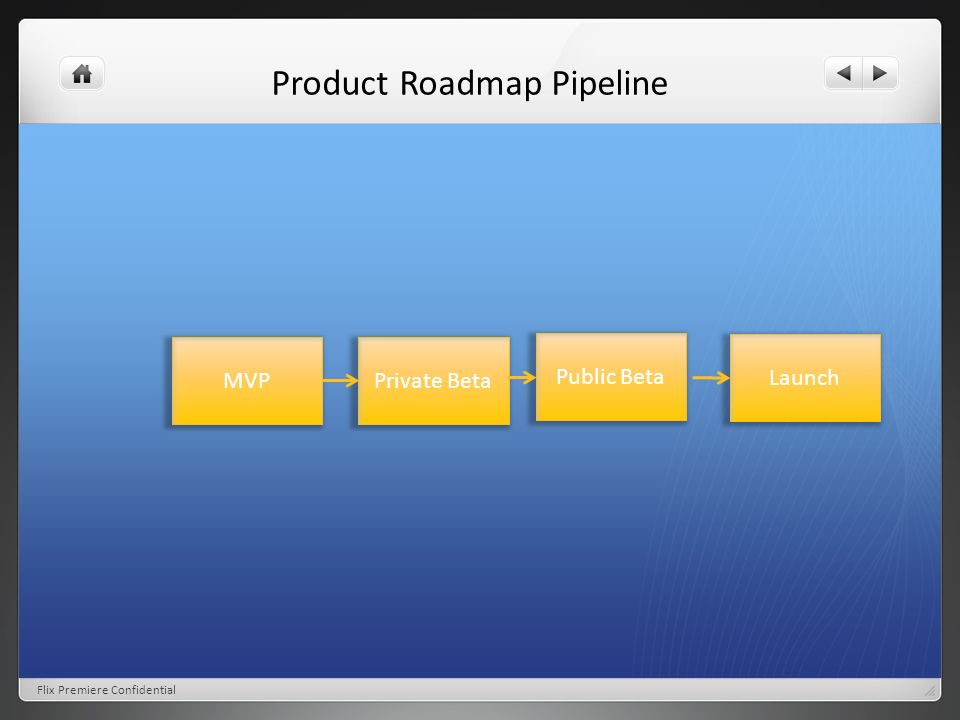Select the Private Beta stage box

click(433, 381)
